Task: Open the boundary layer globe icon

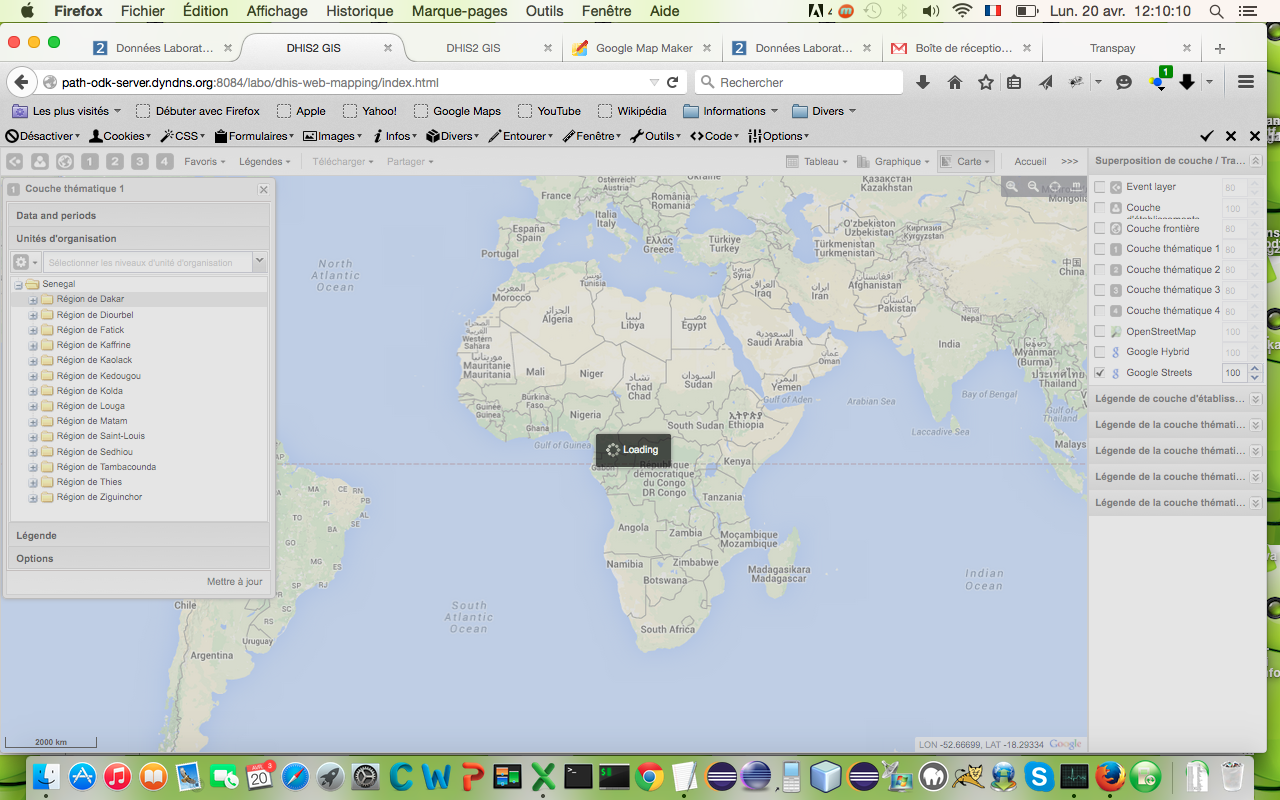Action: click(x=65, y=162)
